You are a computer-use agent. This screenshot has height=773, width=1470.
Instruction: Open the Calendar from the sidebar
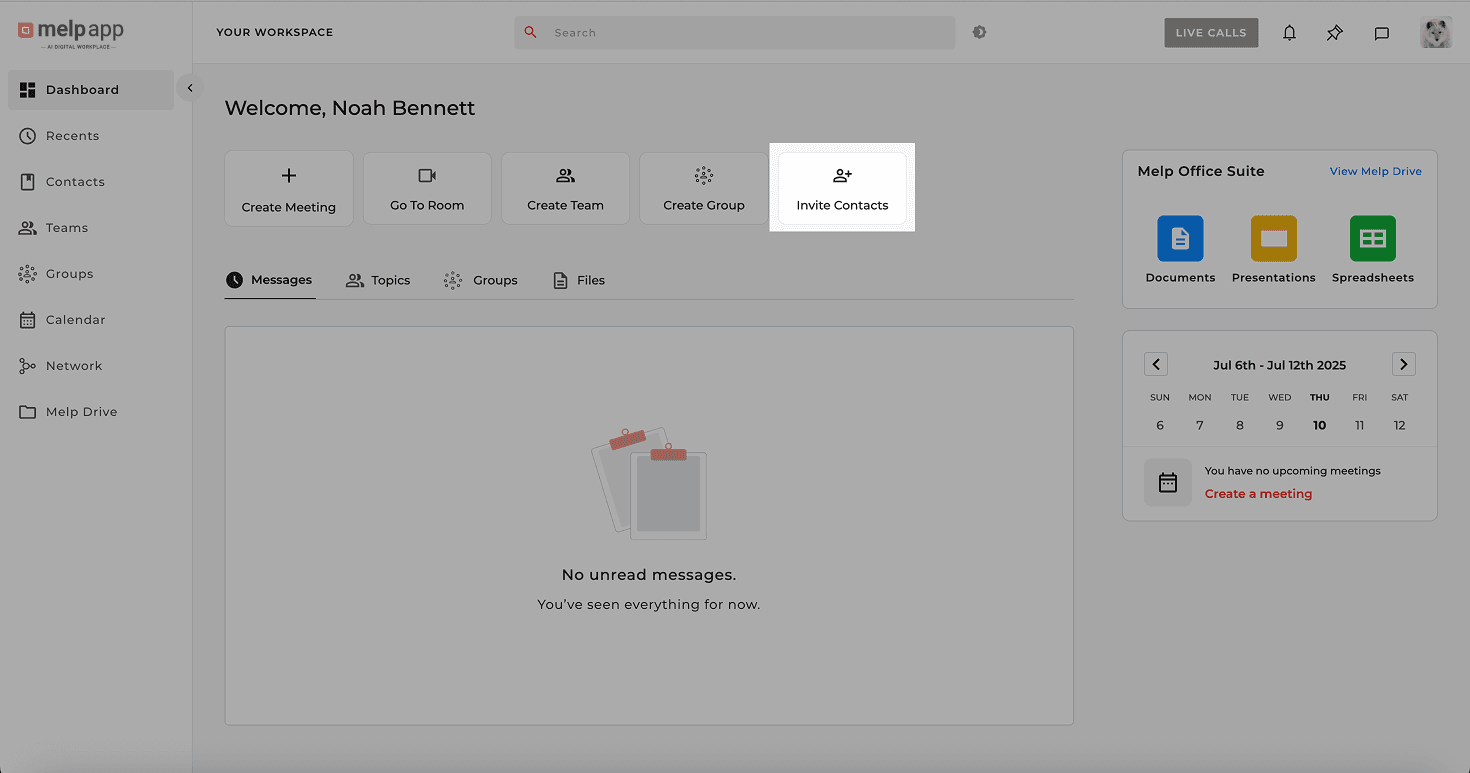click(x=73, y=319)
